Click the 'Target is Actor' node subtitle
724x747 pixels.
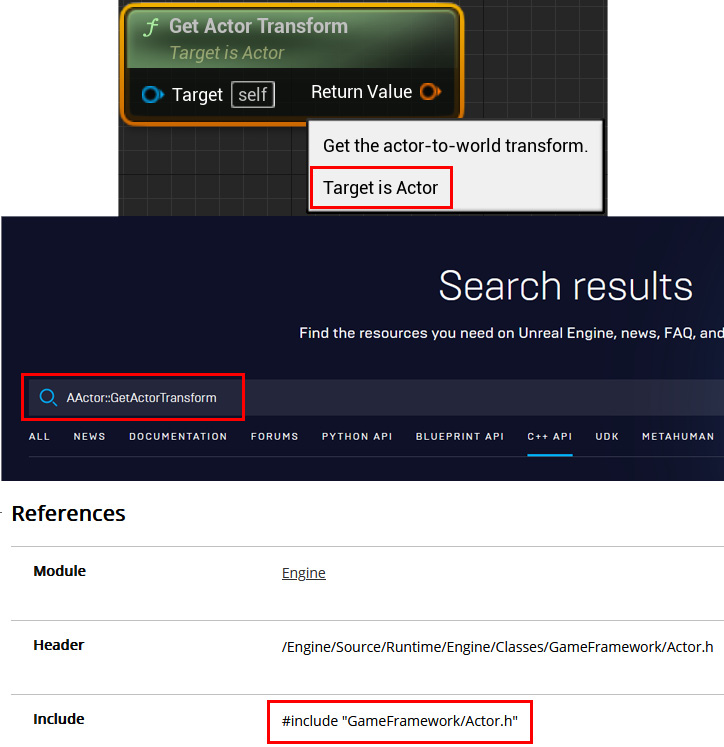227,53
